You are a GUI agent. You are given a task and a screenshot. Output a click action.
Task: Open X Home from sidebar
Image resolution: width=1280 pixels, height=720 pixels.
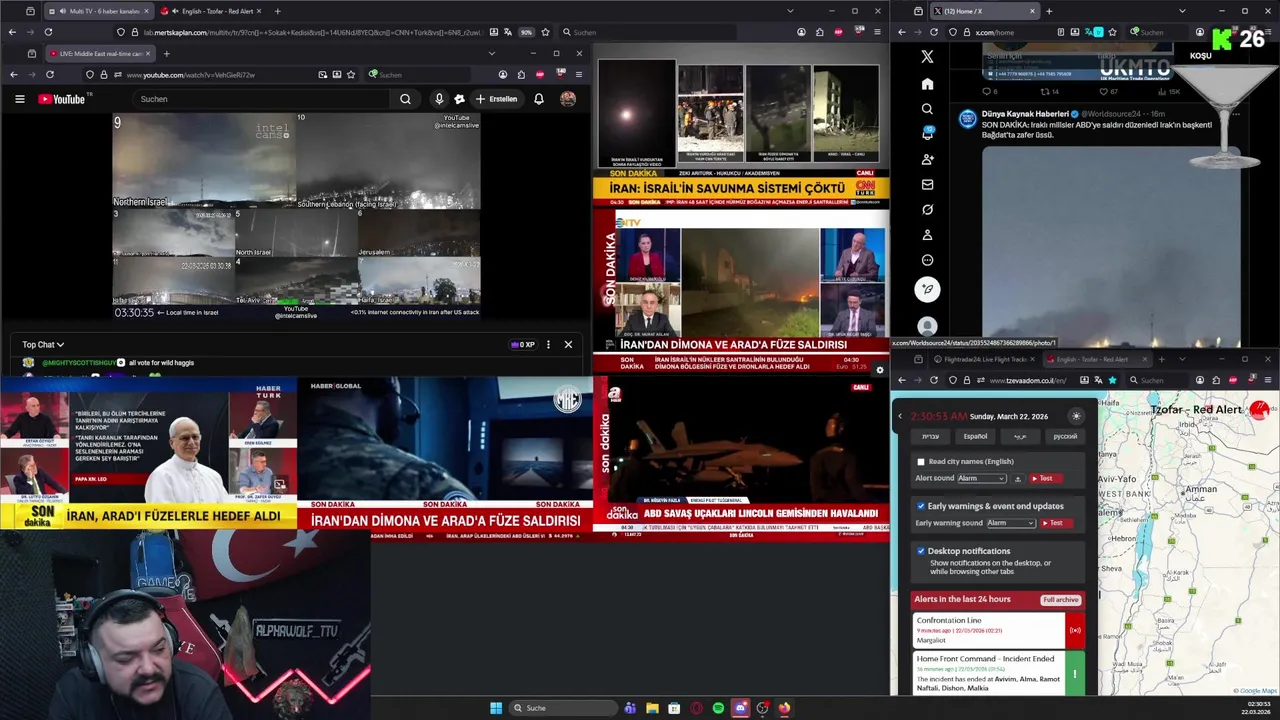pos(927,84)
